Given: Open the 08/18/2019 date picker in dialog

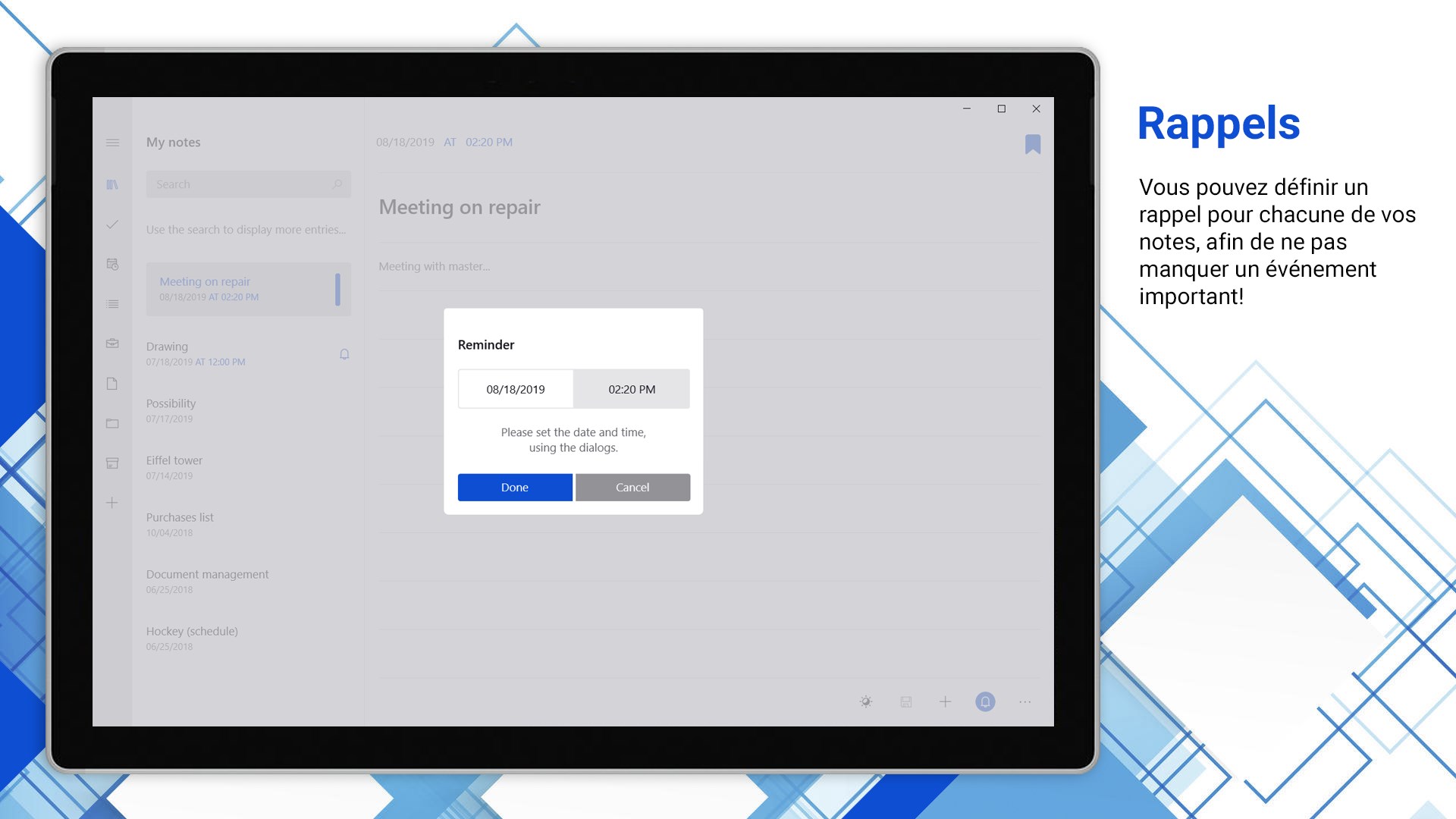Looking at the screenshot, I should (x=516, y=389).
